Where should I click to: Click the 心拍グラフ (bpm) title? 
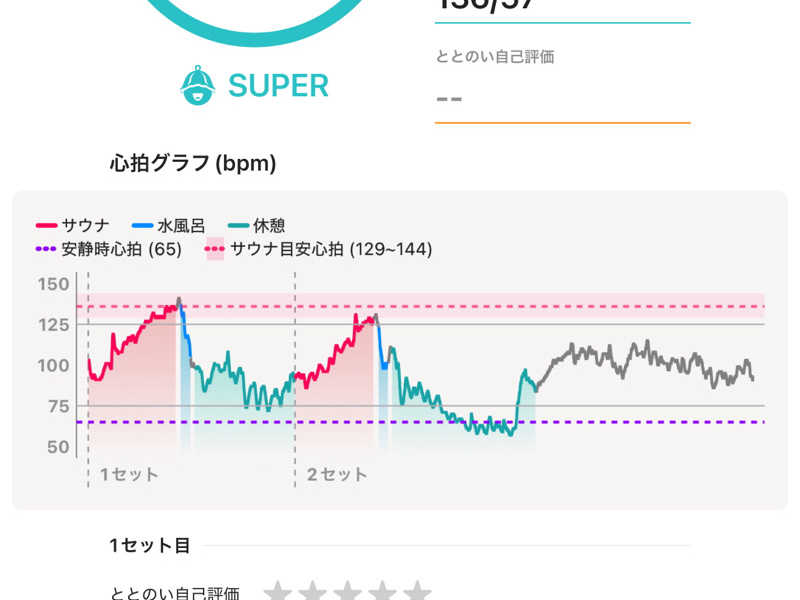pos(193,162)
